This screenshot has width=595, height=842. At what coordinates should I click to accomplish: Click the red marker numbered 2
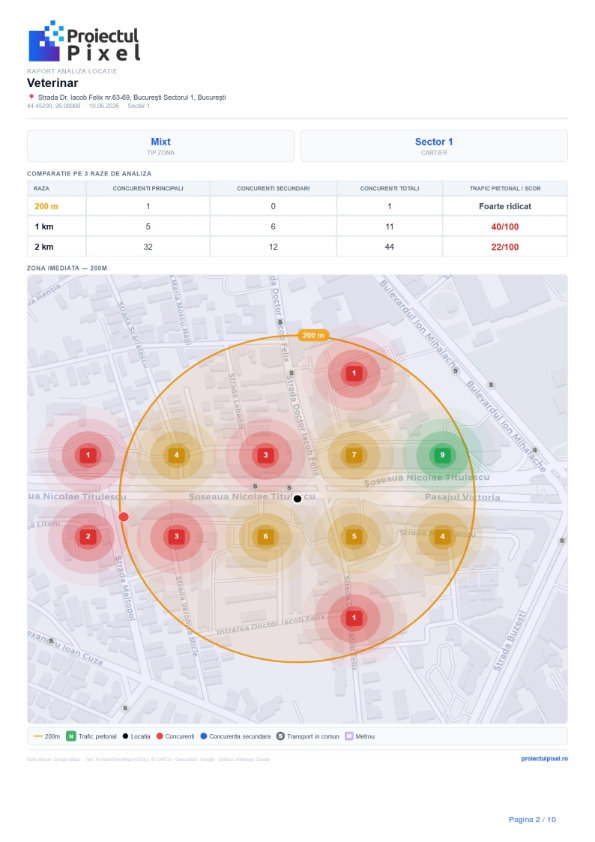[88, 536]
